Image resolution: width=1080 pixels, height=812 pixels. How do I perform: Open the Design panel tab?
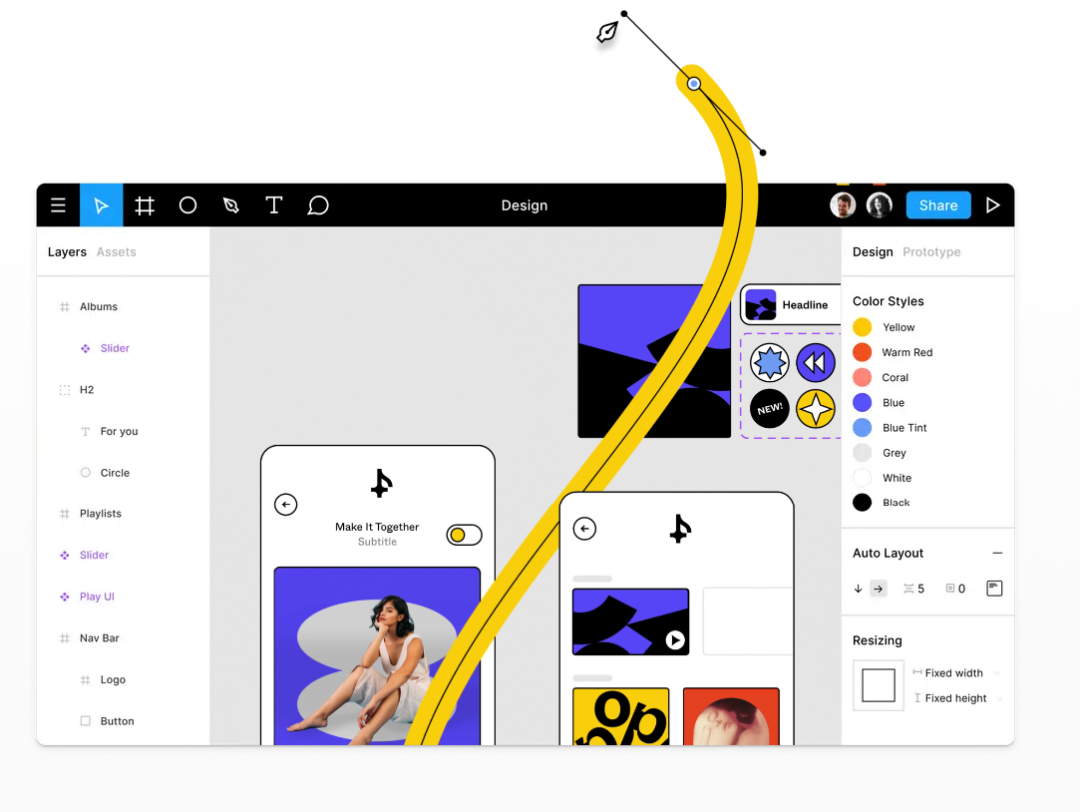(x=873, y=252)
